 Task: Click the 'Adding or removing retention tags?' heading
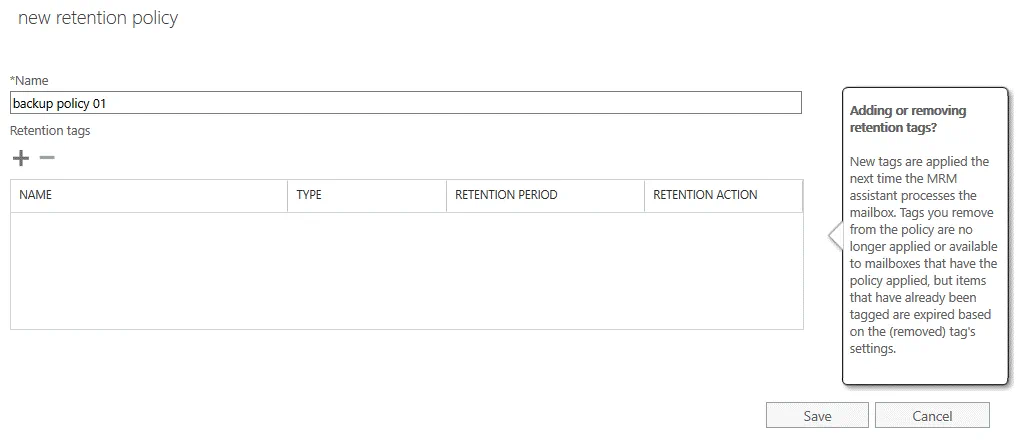(x=907, y=119)
